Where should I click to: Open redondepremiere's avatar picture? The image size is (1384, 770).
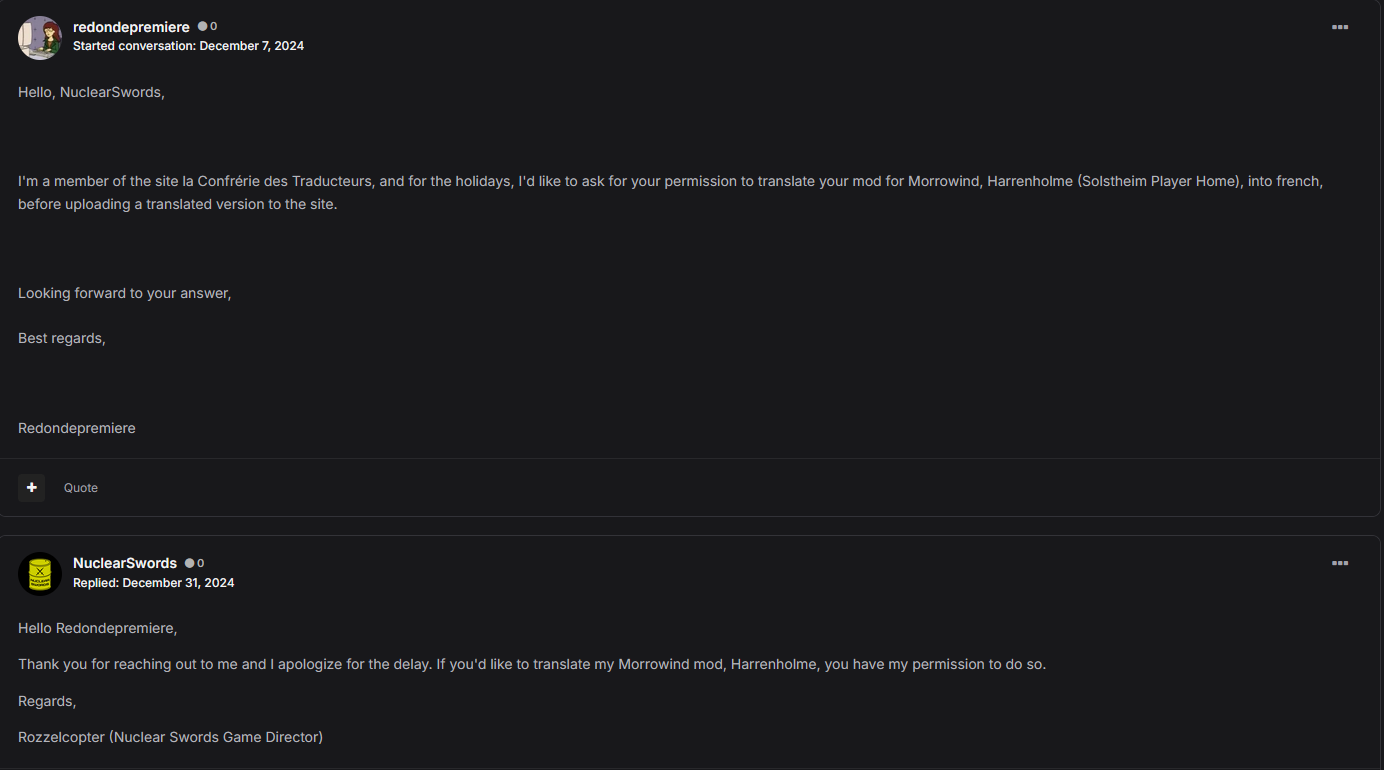pyautogui.click(x=40, y=37)
